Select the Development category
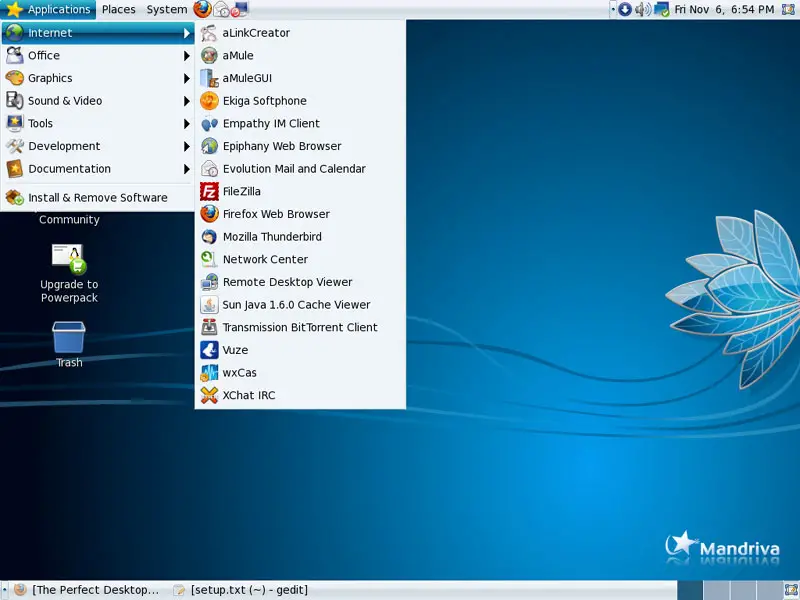800x600 pixels. pyautogui.click(x=98, y=146)
